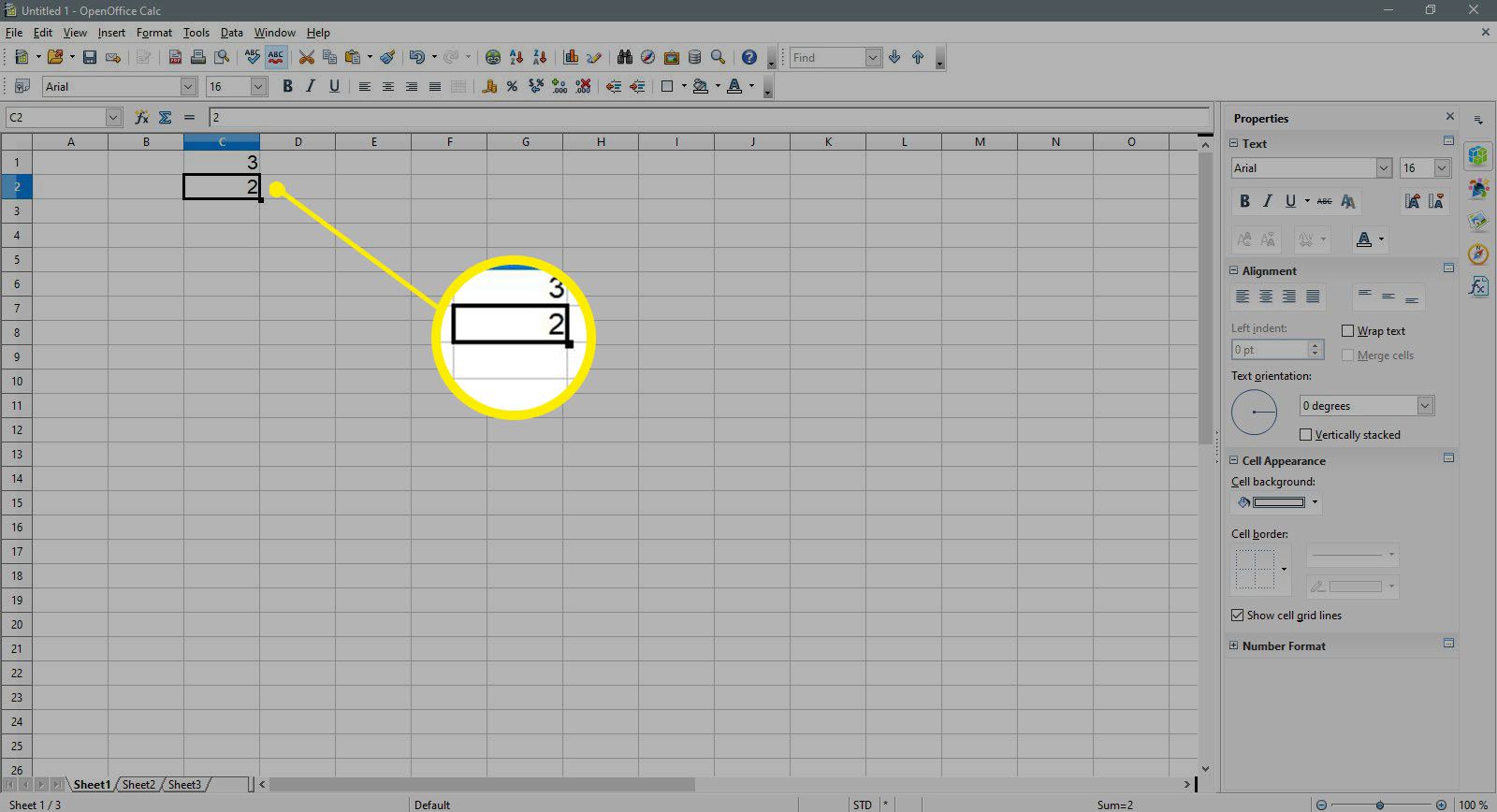This screenshot has width=1497, height=812.
Task: Click the Percent number format icon
Action: point(512,86)
